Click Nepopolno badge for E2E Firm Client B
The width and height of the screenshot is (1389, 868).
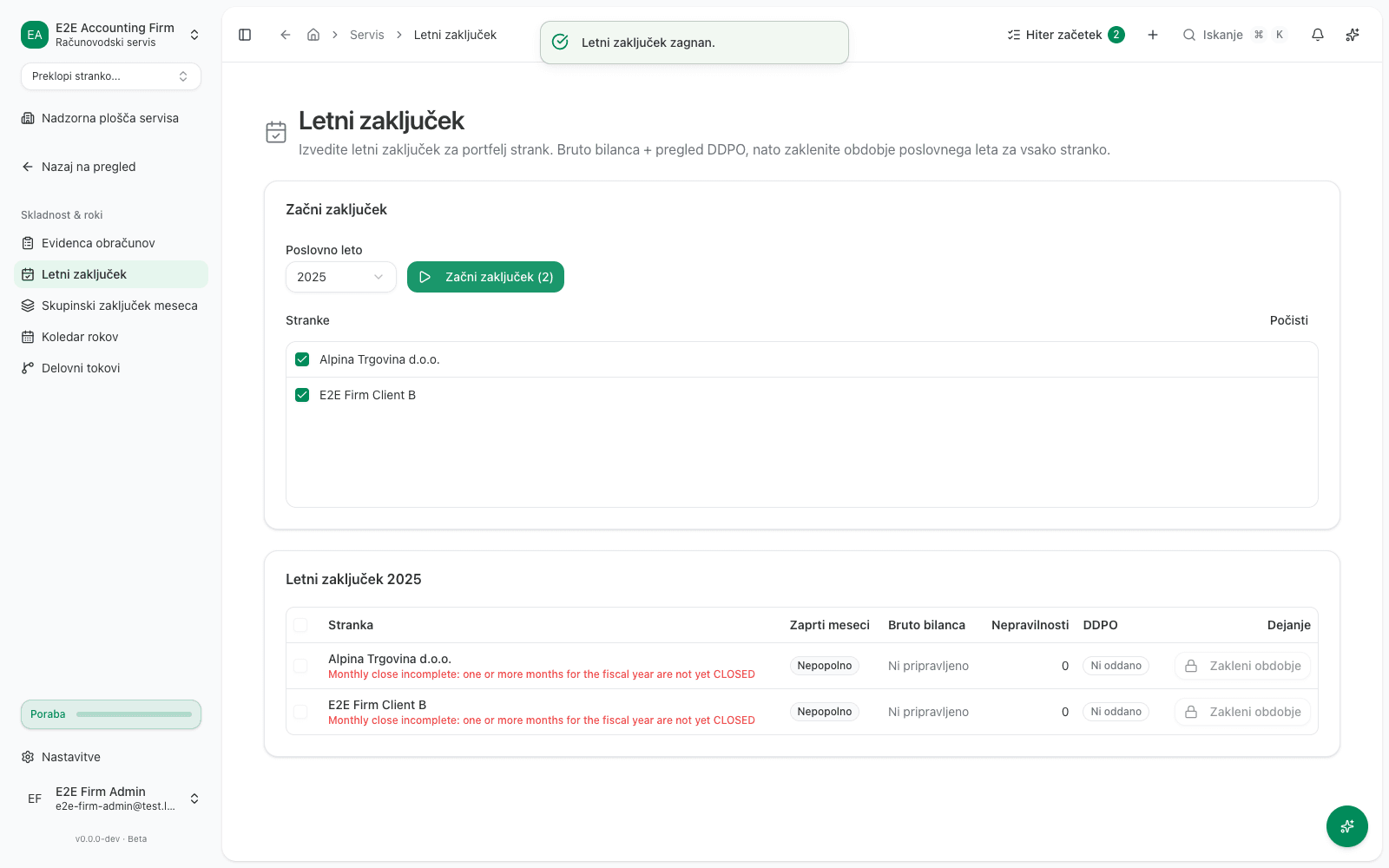(824, 712)
